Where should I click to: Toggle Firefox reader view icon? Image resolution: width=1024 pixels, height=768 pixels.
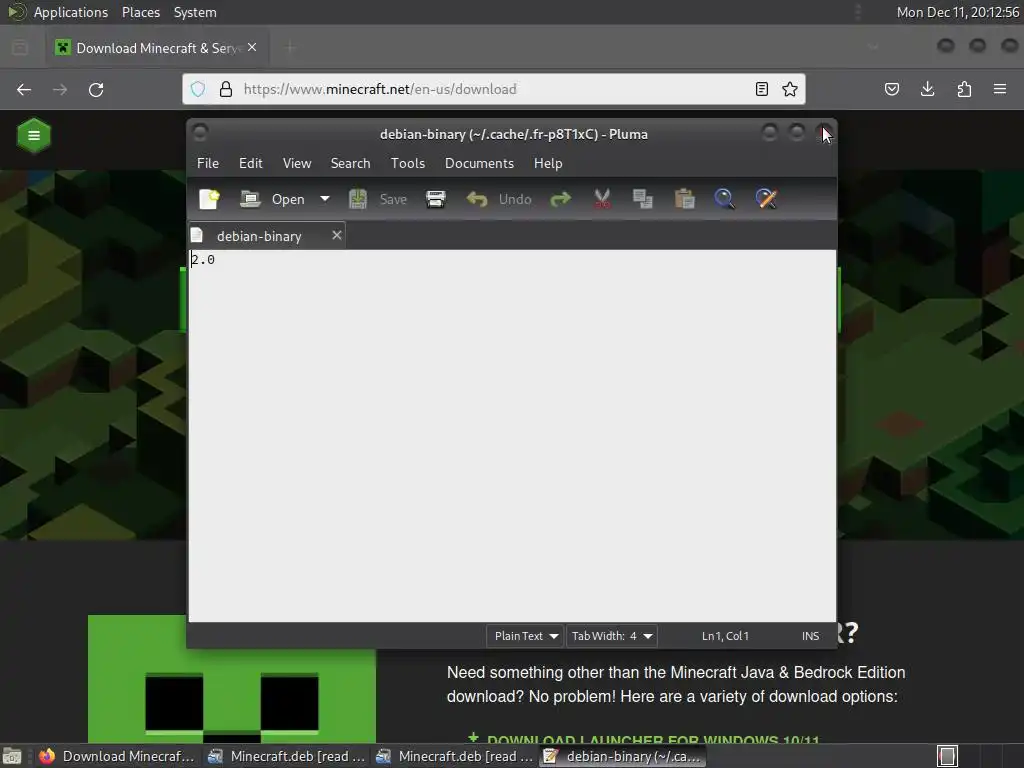(x=761, y=89)
